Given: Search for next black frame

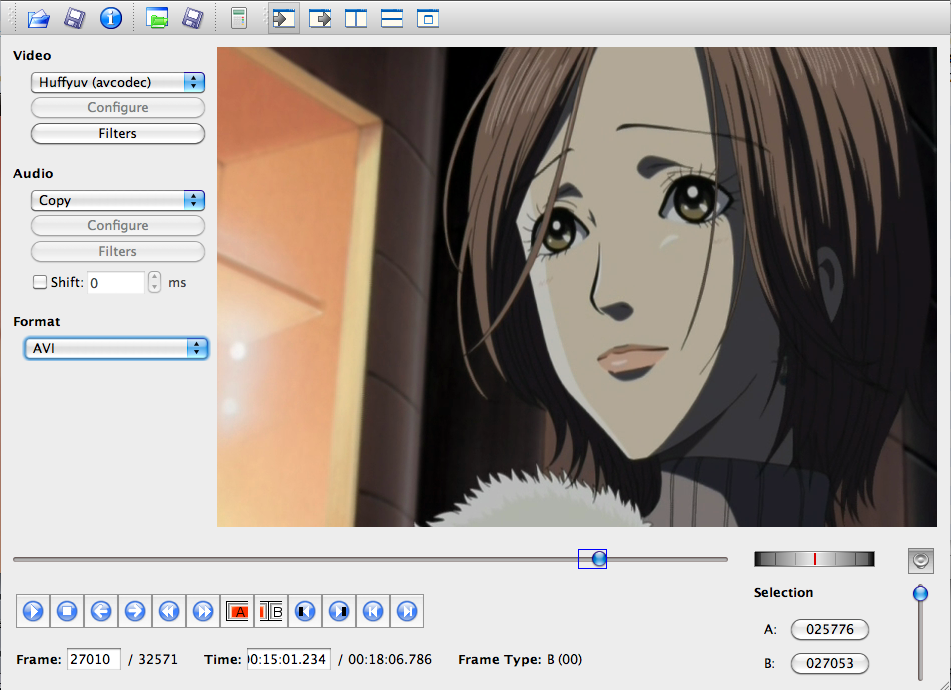Looking at the screenshot, I should click(x=338, y=611).
